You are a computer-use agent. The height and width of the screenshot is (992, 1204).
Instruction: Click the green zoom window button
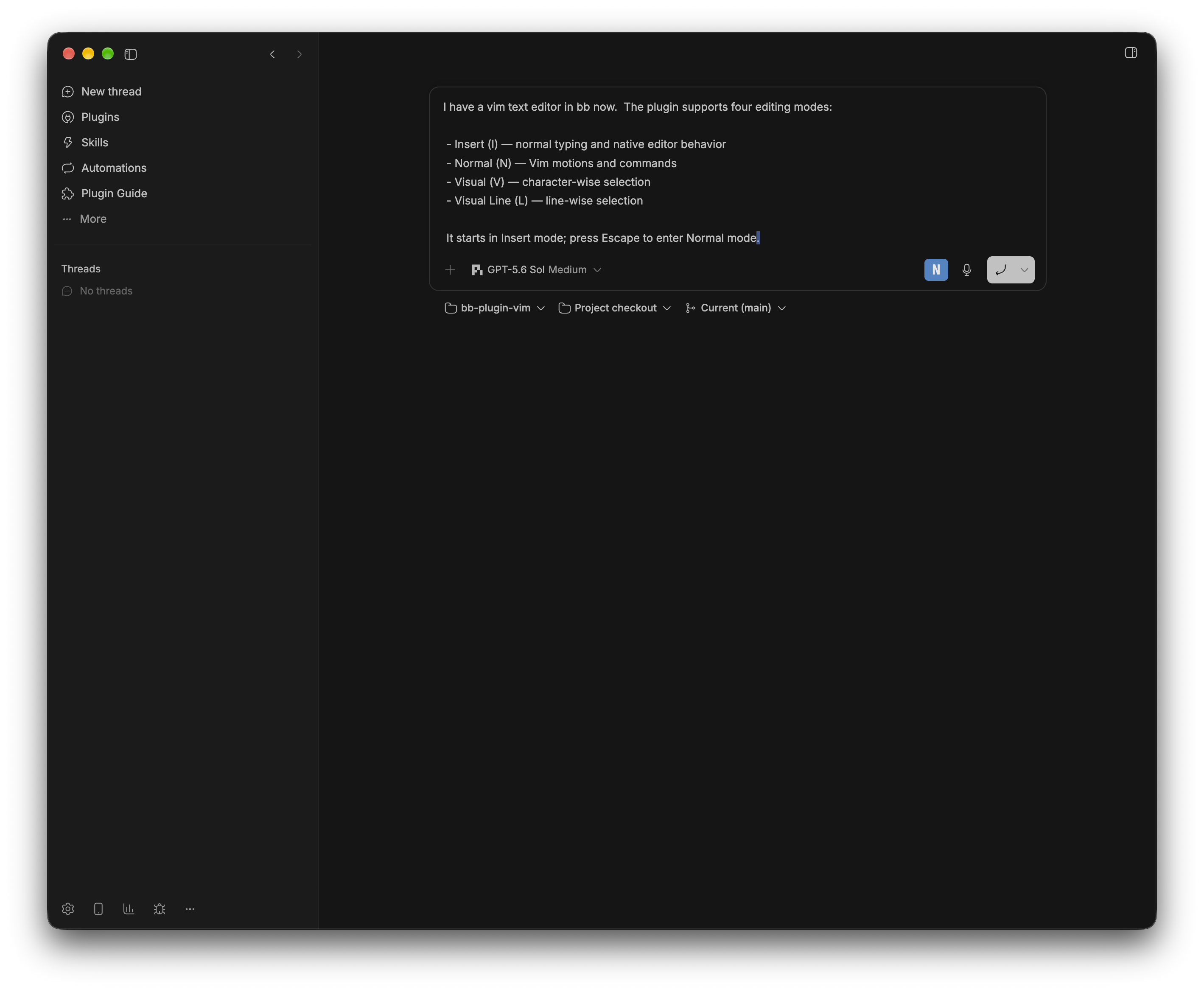point(107,54)
